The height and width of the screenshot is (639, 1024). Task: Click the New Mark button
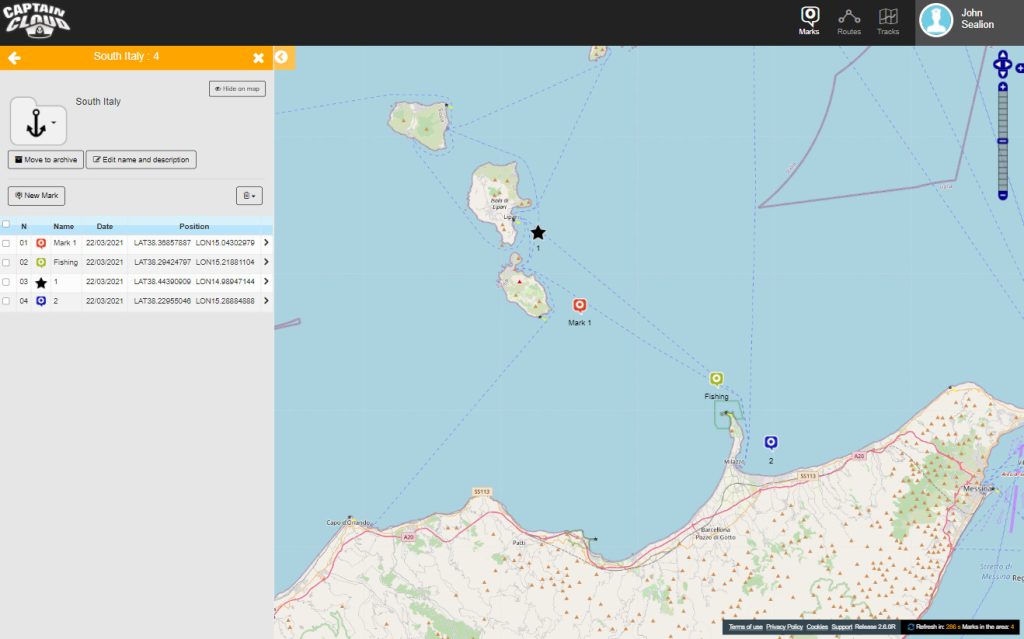pyautogui.click(x=37, y=195)
